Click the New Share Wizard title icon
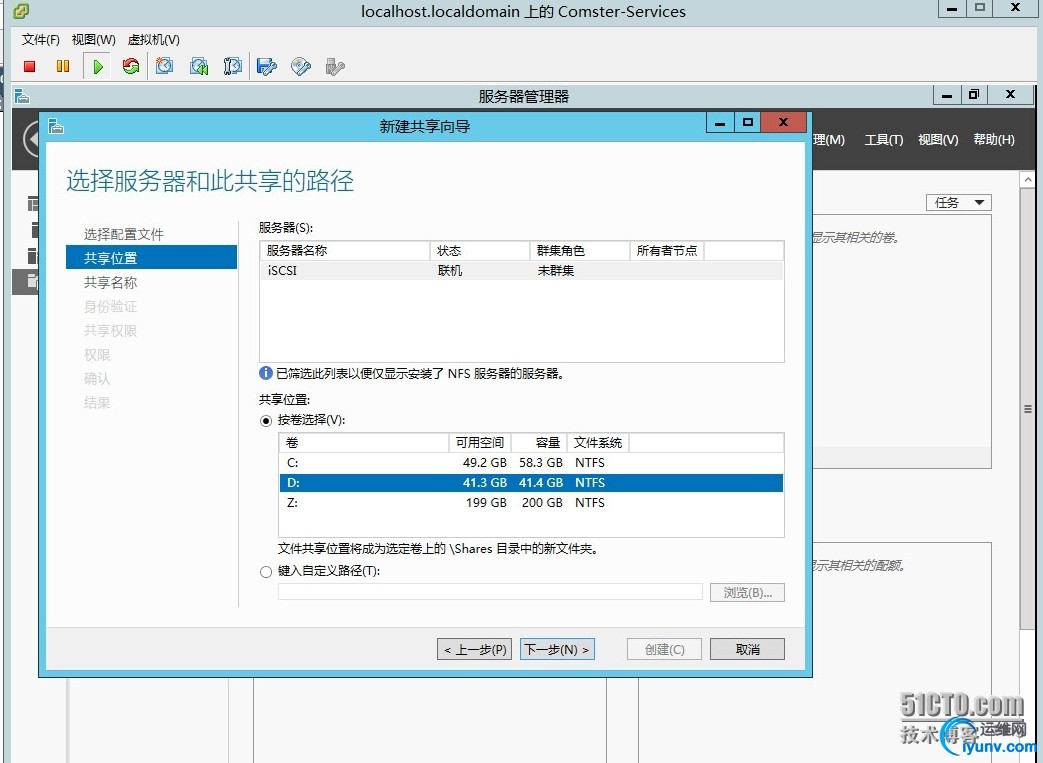This screenshot has width=1043, height=763. 56,126
